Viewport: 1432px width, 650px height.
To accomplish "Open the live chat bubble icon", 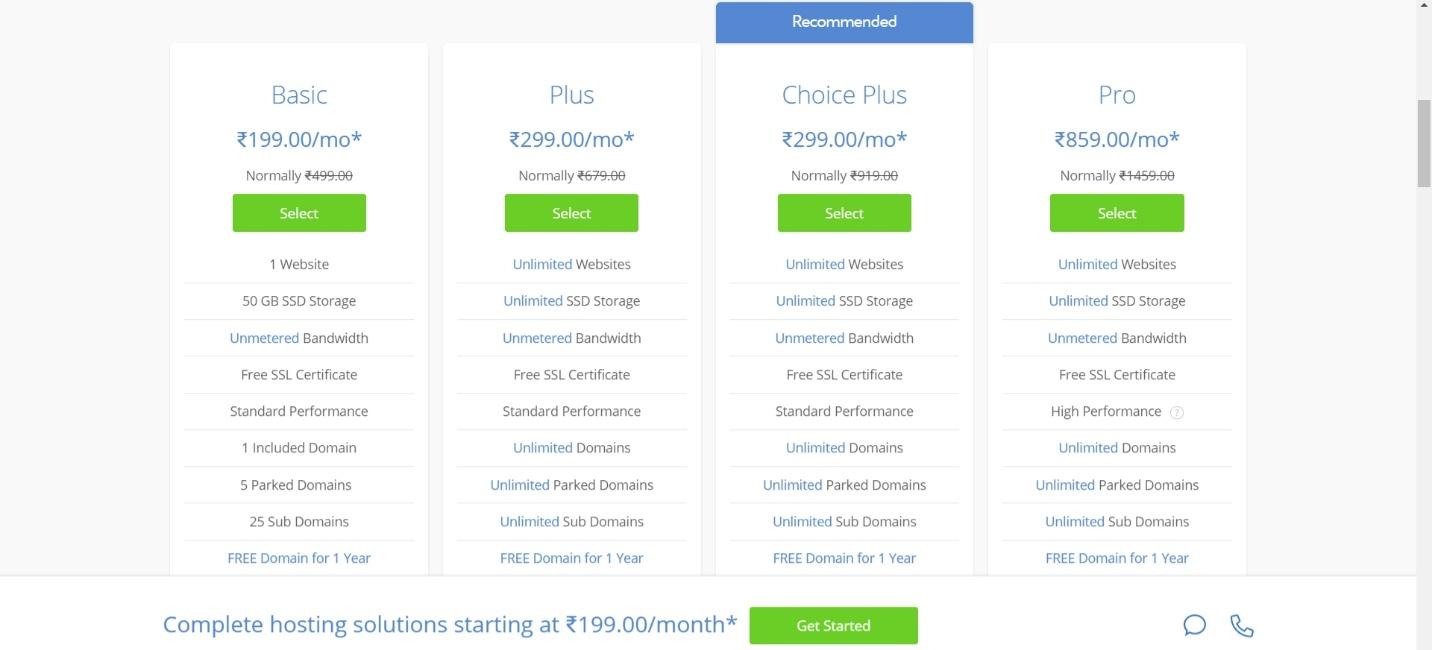I will (x=1194, y=625).
